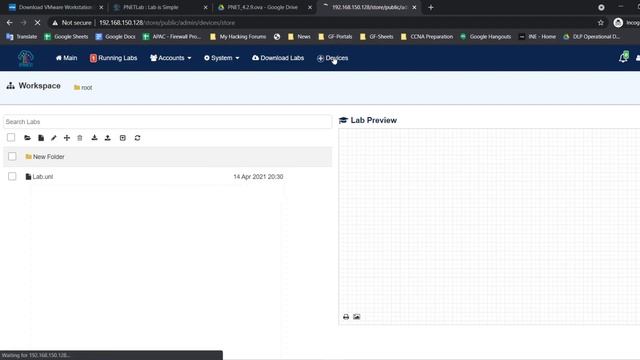Go to Main page

point(67,58)
